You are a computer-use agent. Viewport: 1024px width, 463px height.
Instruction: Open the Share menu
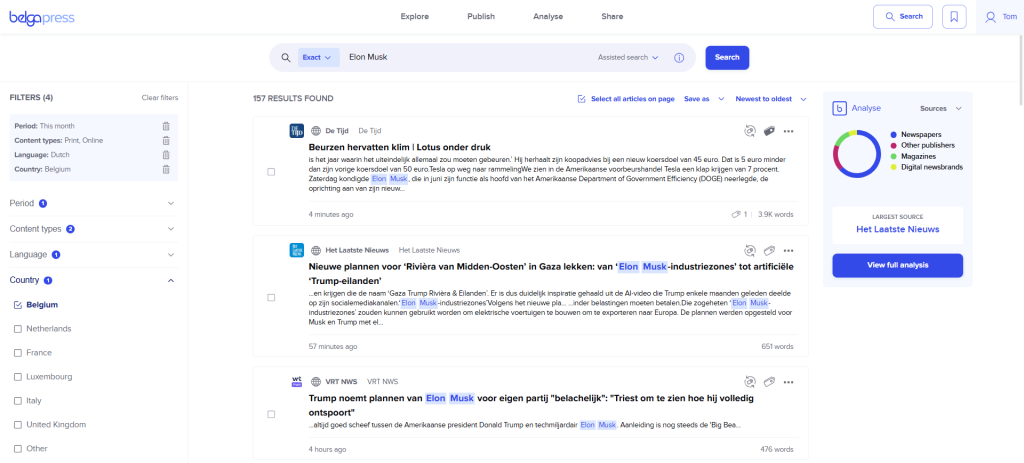[612, 16]
